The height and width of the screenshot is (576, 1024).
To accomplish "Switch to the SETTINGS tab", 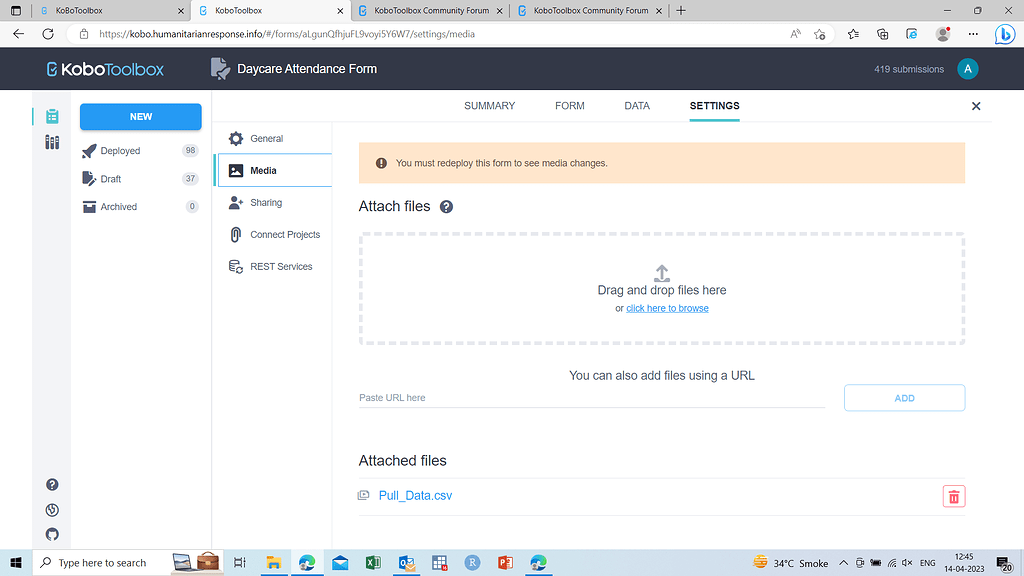I will [x=714, y=105].
